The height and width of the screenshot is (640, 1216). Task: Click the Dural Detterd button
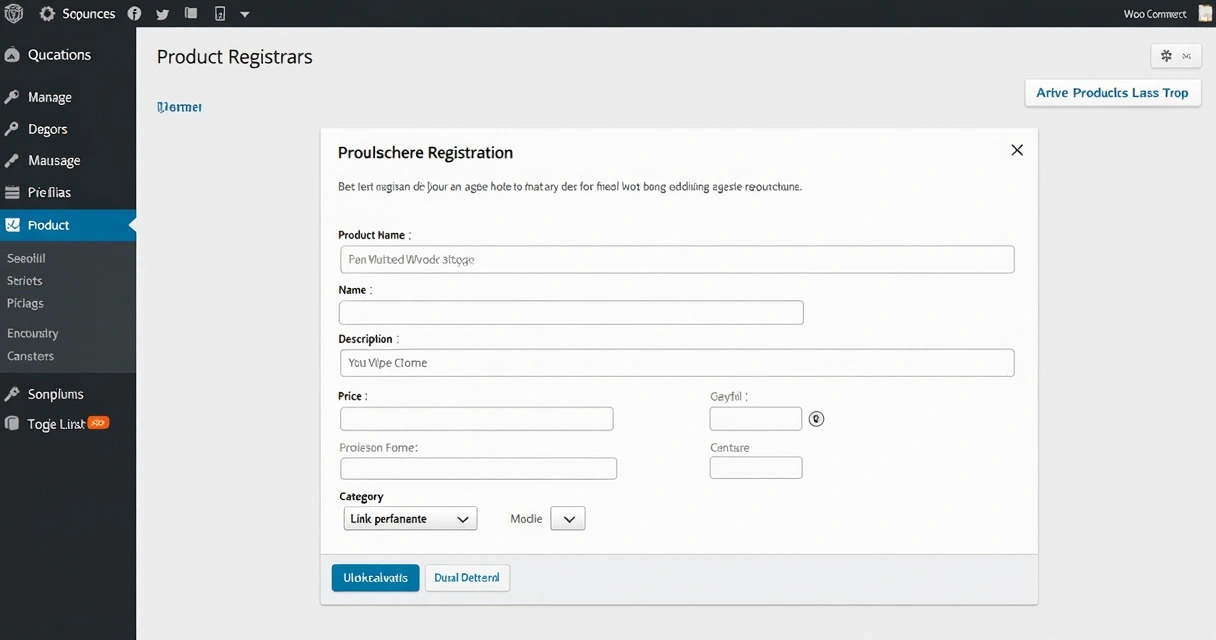(467, 578)
